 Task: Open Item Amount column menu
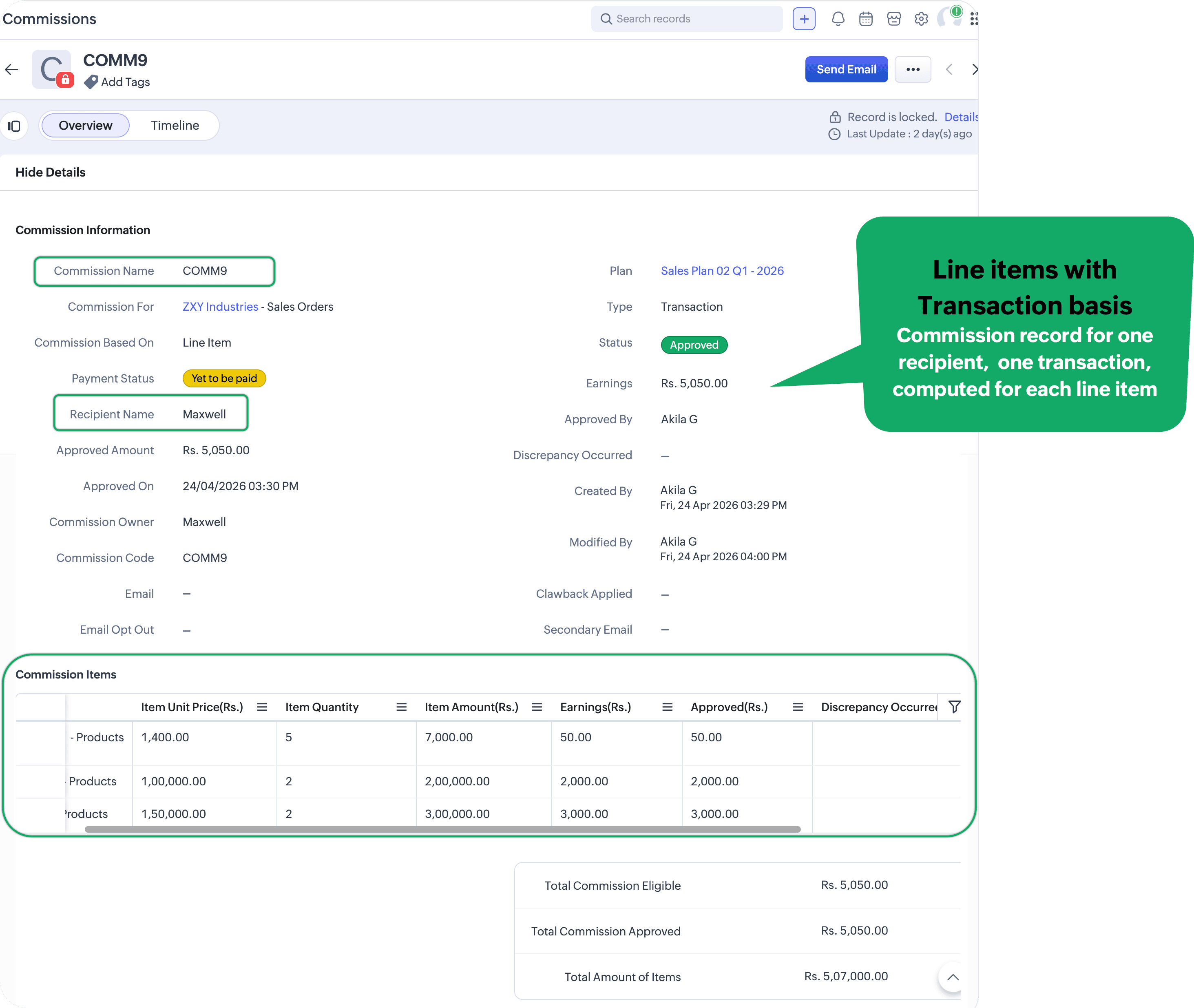tap(537, 707)
